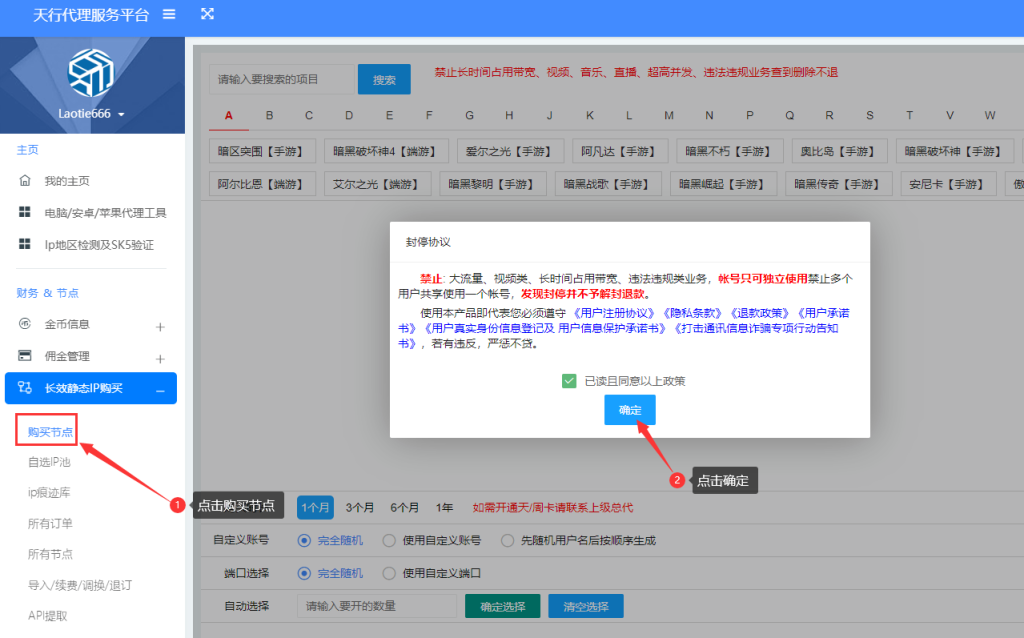
Task: Click the 金币信息 coin icon
Action: pyautogui.click(x=25, y=323)
